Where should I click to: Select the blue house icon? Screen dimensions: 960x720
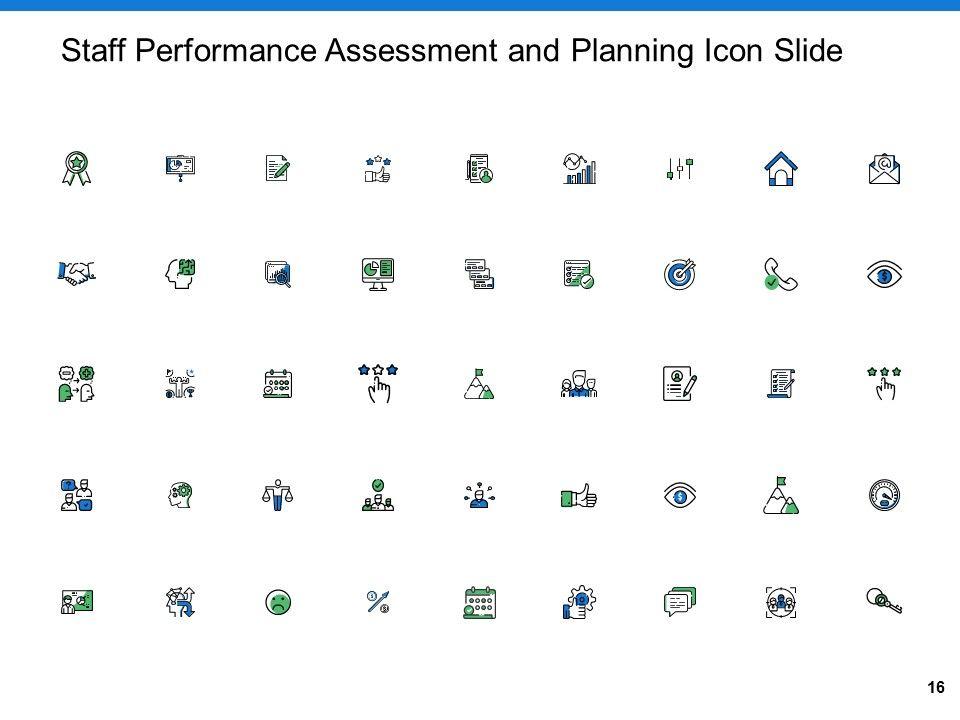point(780,169)
